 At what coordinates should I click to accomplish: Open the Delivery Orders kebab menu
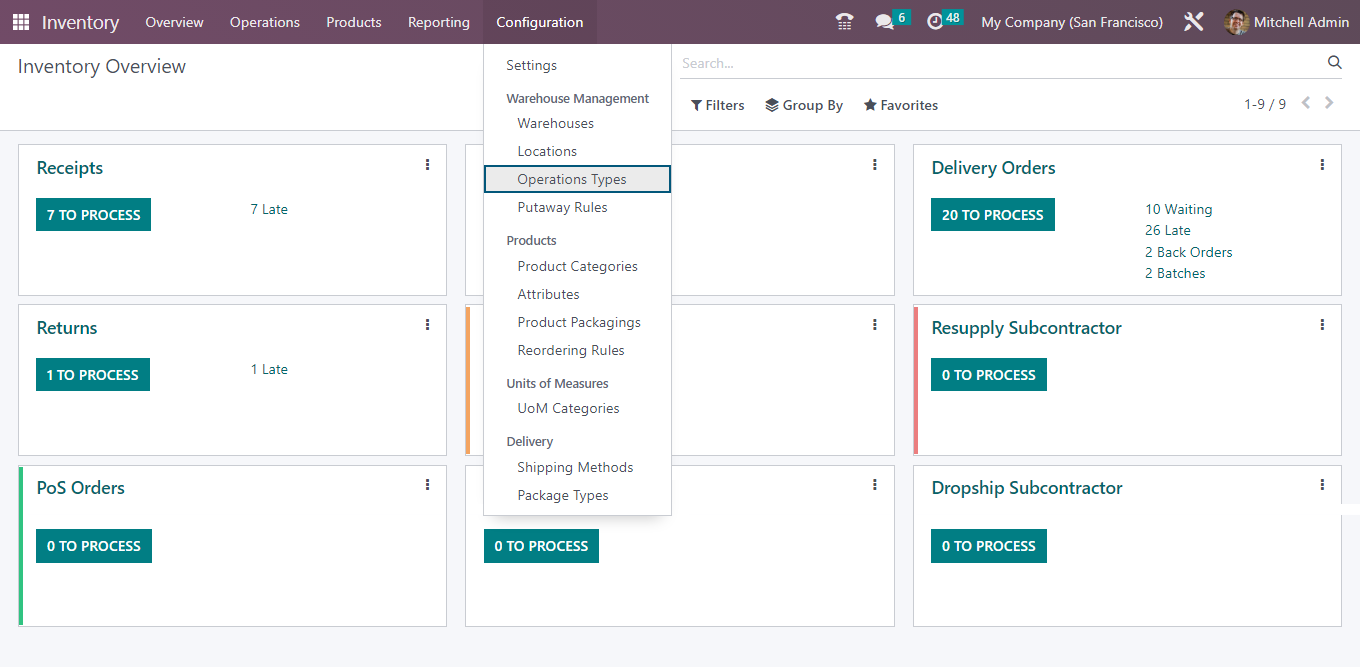[1322, 164]
